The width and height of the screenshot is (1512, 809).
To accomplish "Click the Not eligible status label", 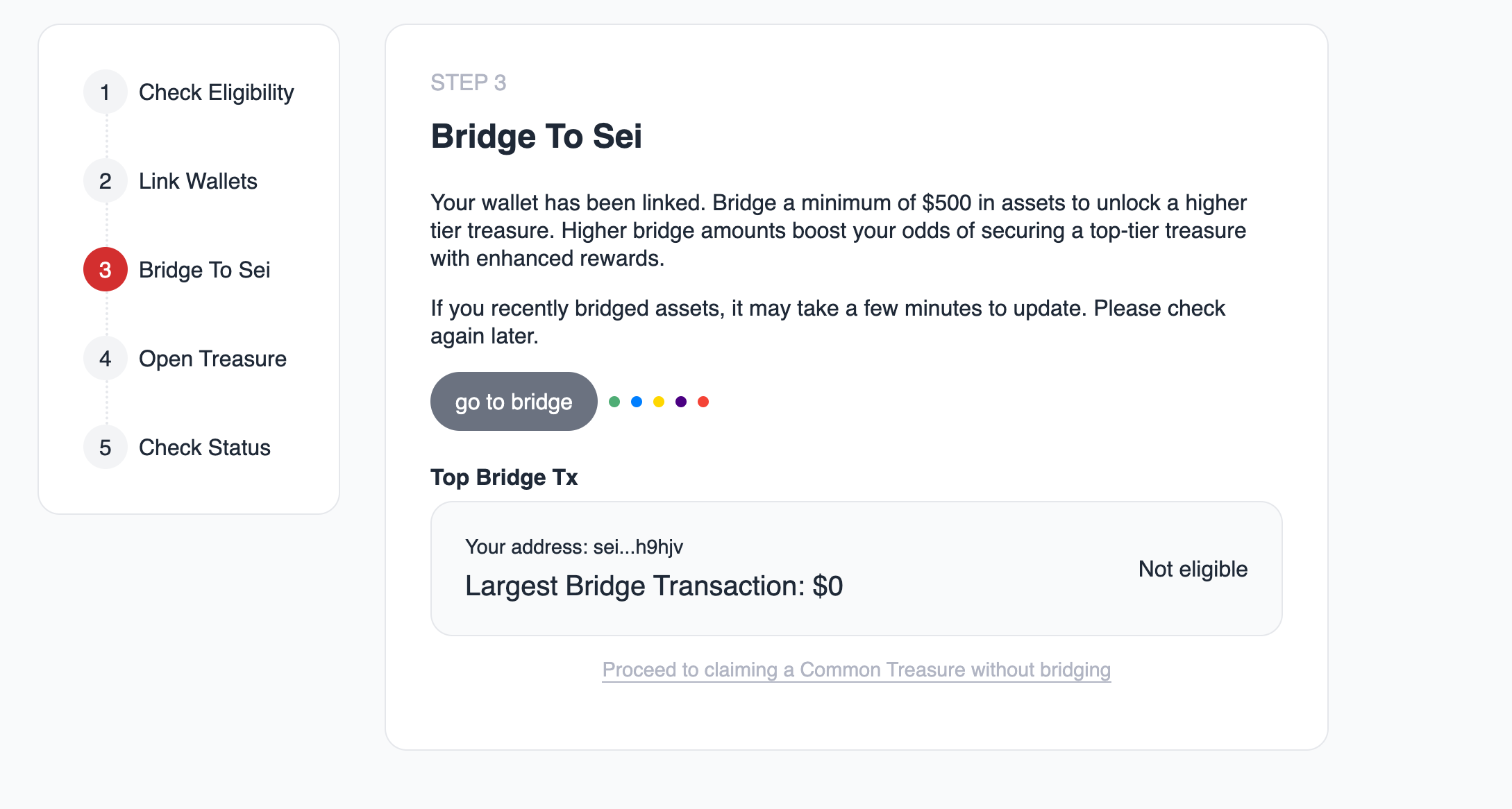I will click(1193, 569).
